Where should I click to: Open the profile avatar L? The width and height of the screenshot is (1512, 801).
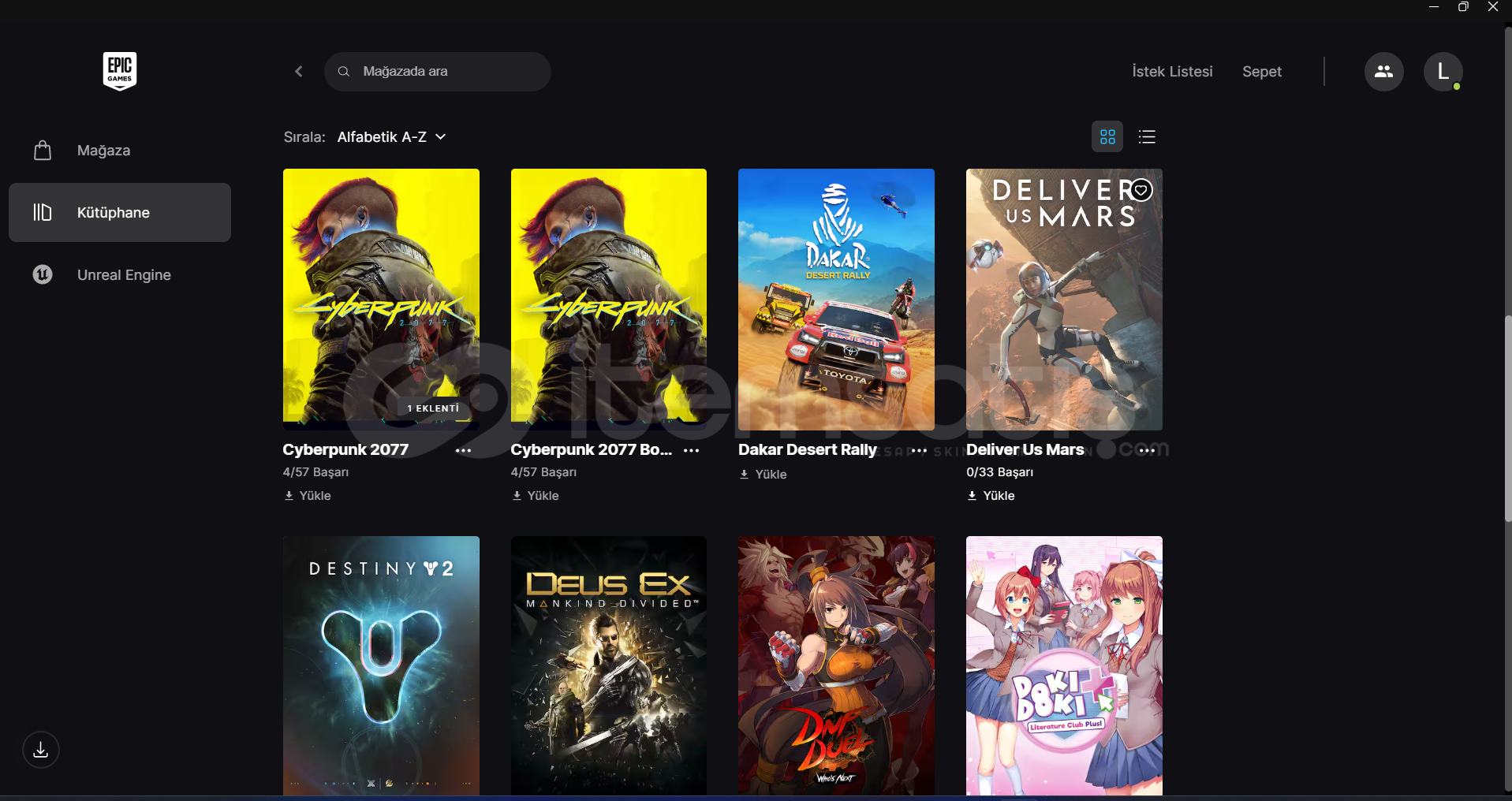1443,72
